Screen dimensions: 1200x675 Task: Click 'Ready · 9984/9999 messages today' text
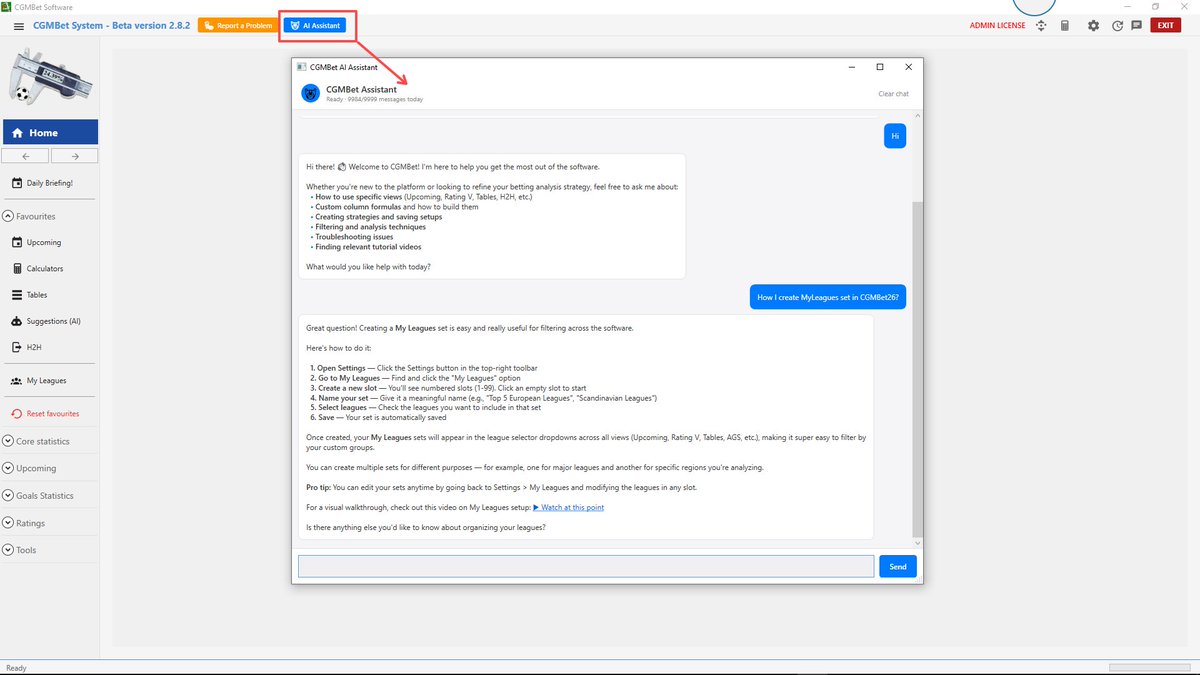coord(374,100)
